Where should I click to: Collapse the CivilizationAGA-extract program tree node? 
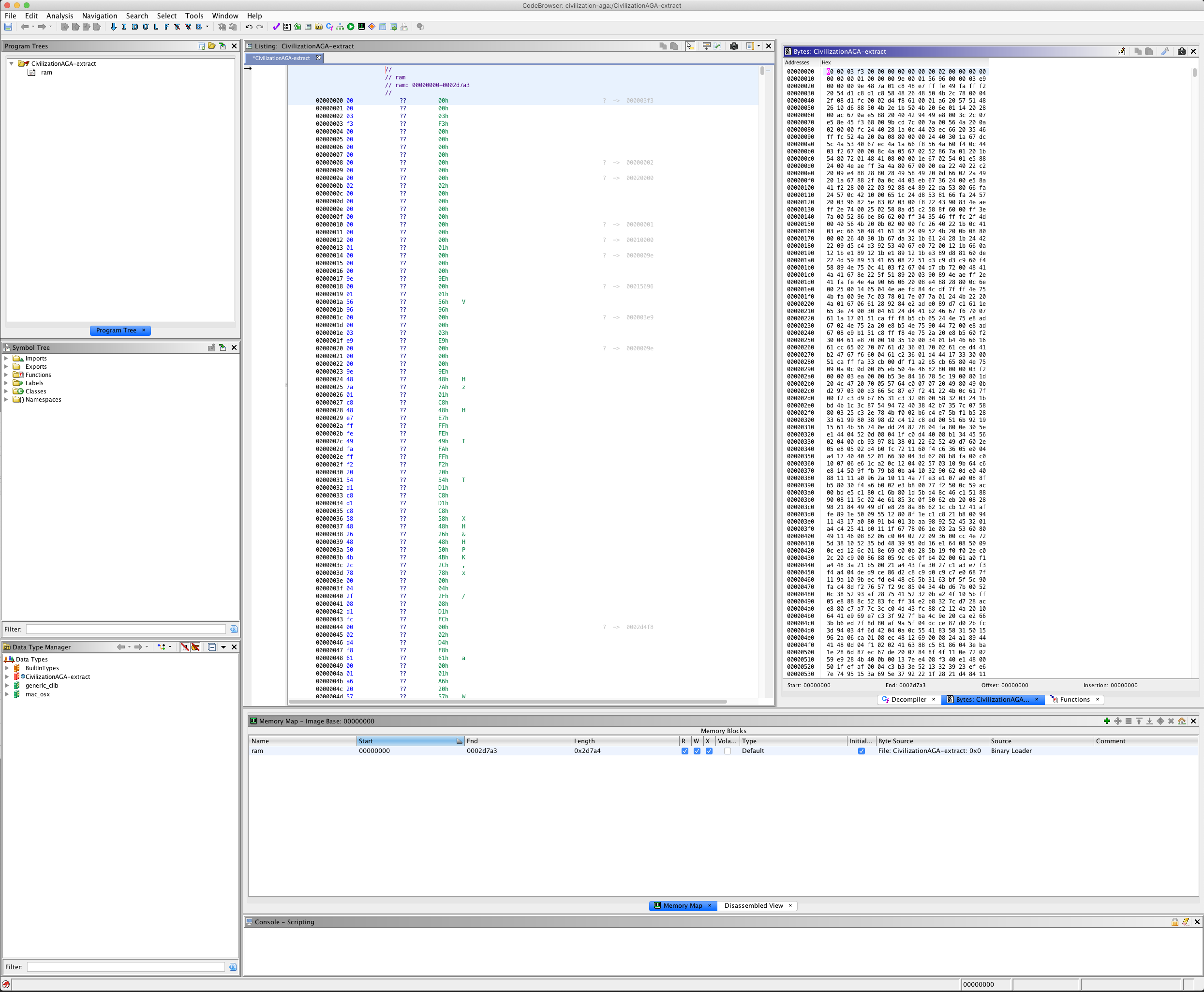(12, 63)
